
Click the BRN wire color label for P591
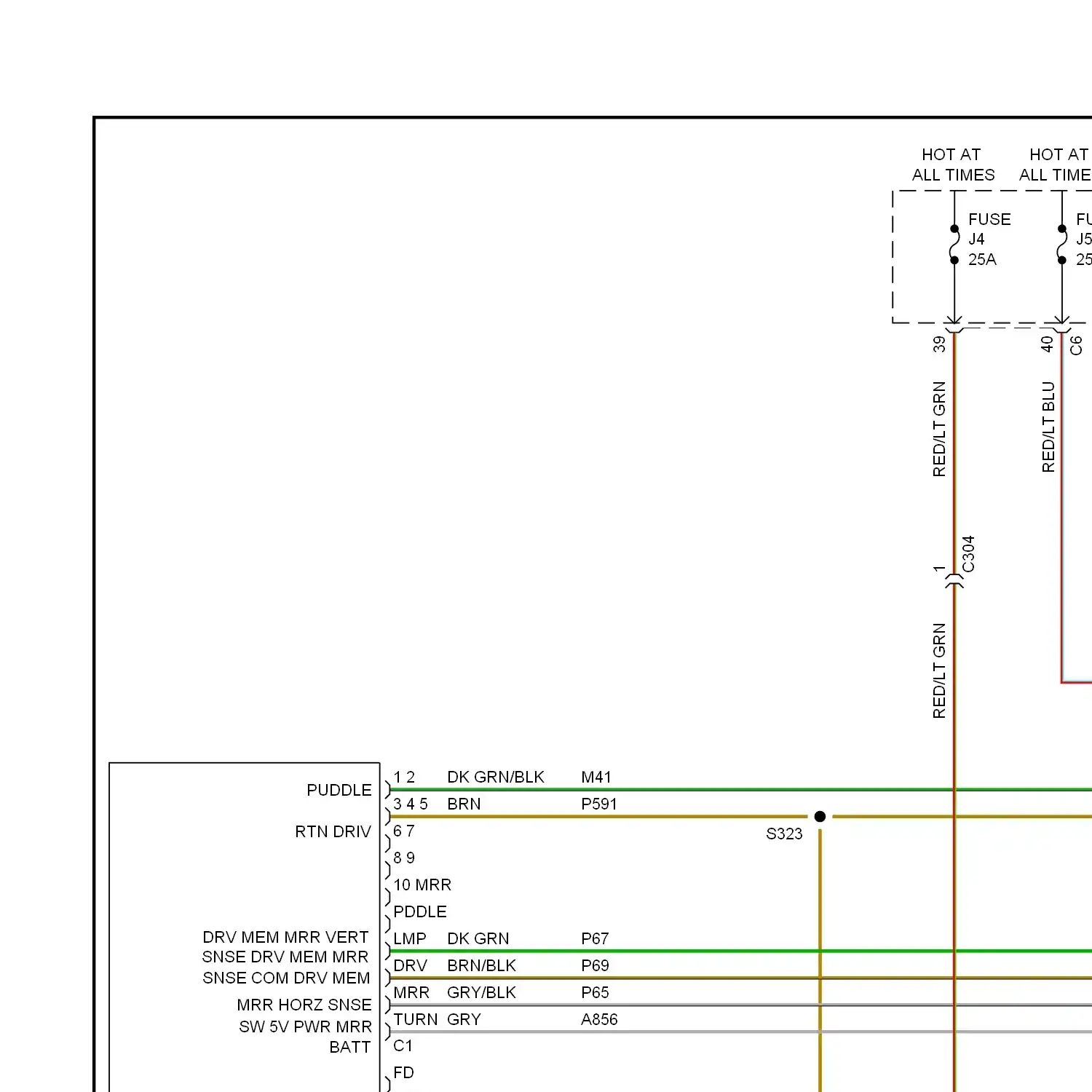[x=464, y=804]
